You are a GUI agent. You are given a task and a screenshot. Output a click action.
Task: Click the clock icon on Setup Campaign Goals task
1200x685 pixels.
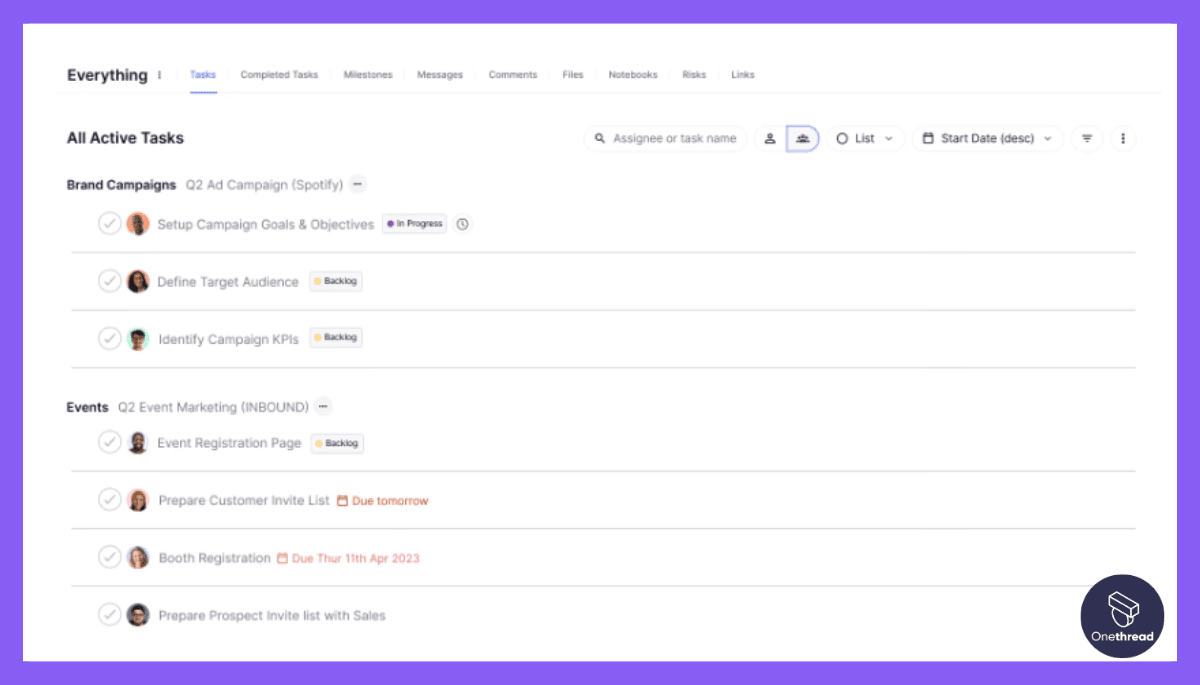(x=462, y=223)
